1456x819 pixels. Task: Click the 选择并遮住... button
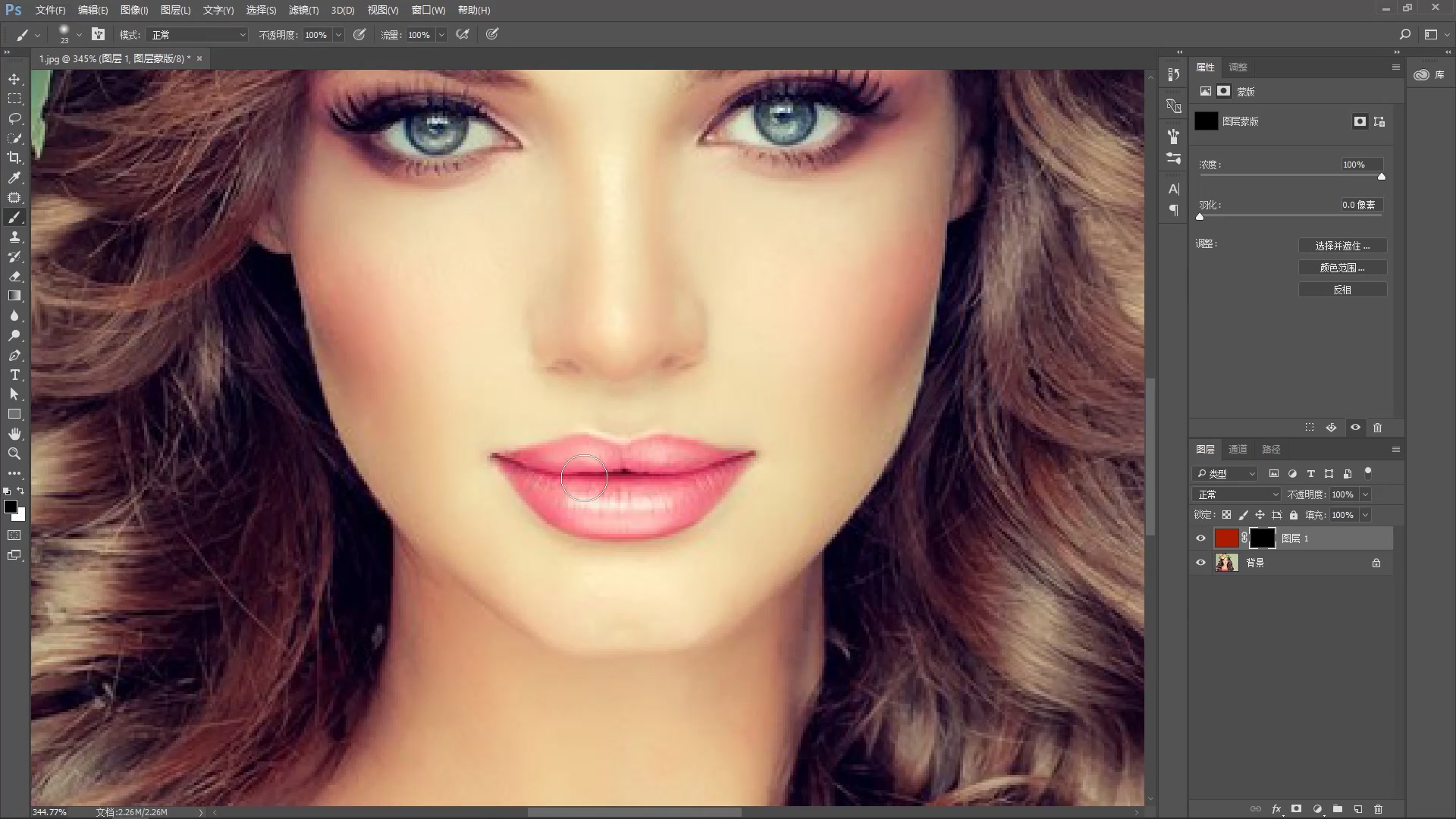1342,246
